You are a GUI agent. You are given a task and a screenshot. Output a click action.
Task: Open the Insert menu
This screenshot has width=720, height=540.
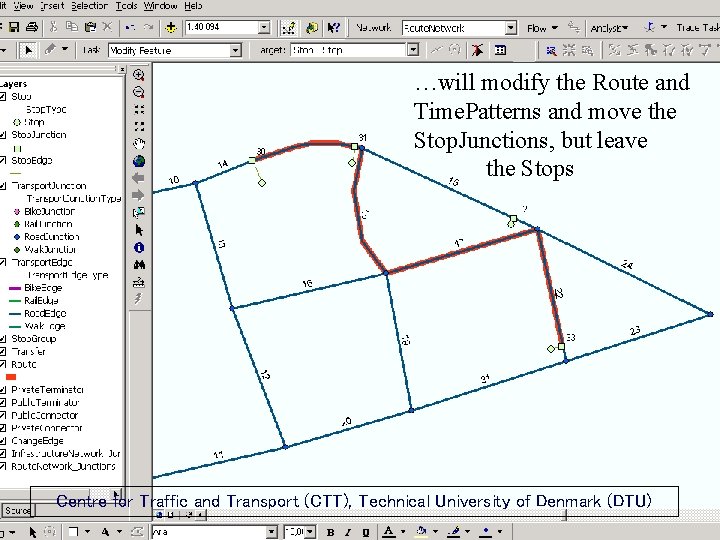pos(52,6)
